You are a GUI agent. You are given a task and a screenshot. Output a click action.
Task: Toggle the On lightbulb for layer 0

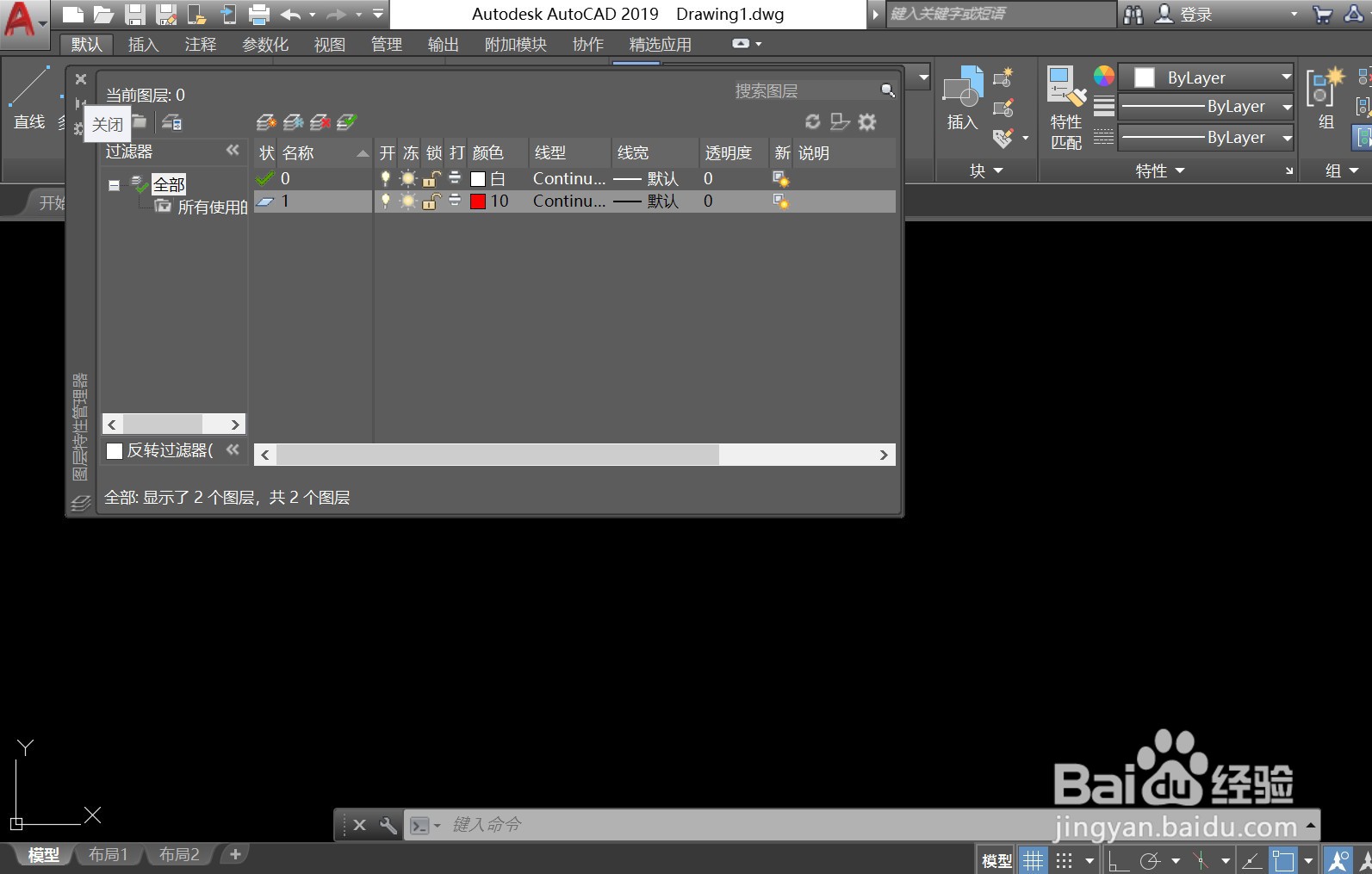[x=386, y=178]
